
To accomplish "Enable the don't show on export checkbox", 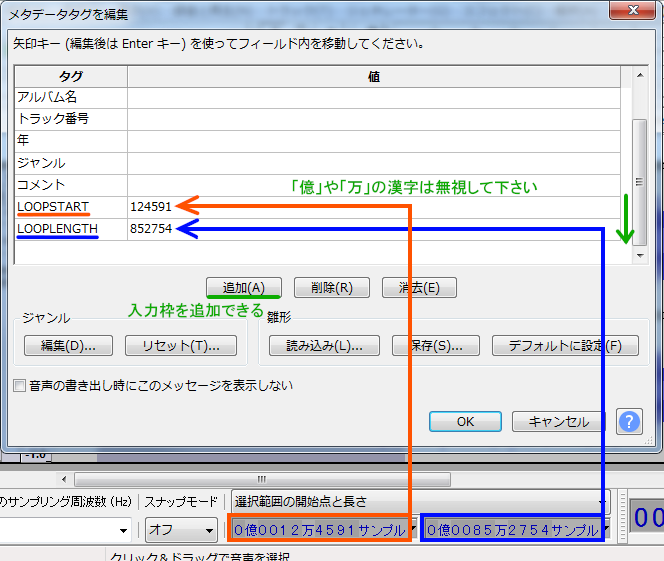I will click(x=19, y=385).
